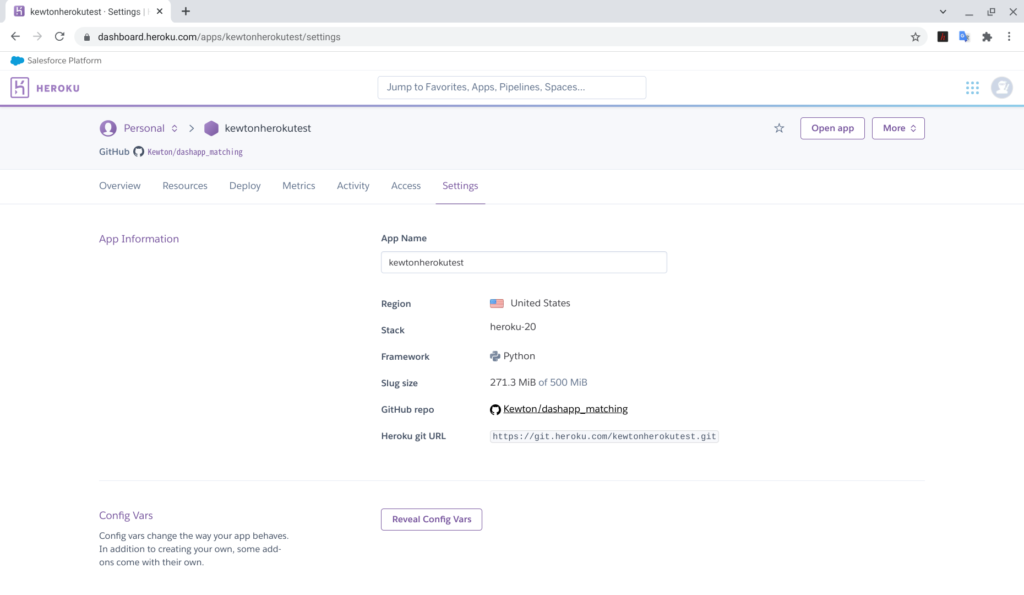
Task: Click the Heroku logo icon
Action: point(20,88)
